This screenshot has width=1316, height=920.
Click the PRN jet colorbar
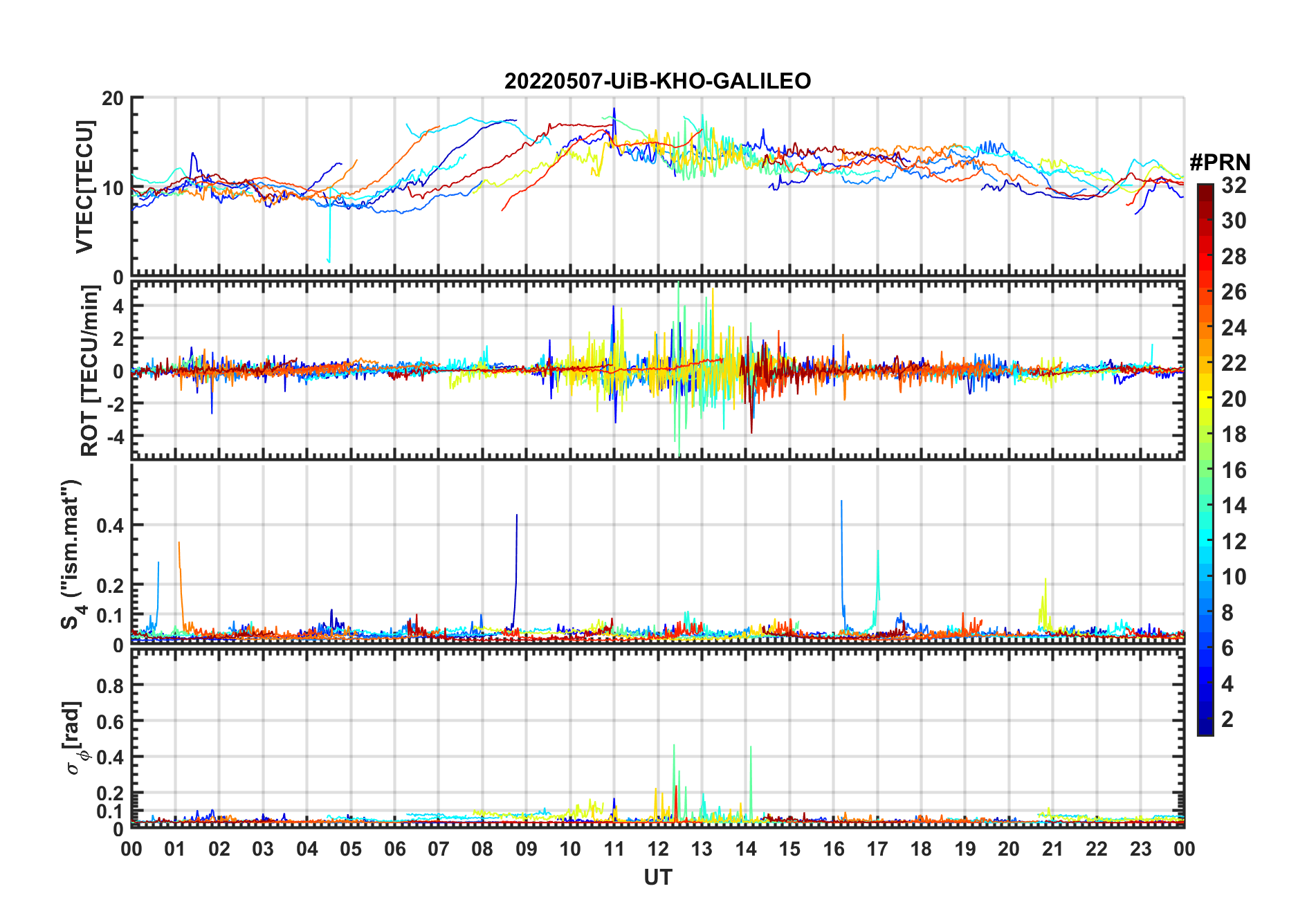[x=1205, y=459]
